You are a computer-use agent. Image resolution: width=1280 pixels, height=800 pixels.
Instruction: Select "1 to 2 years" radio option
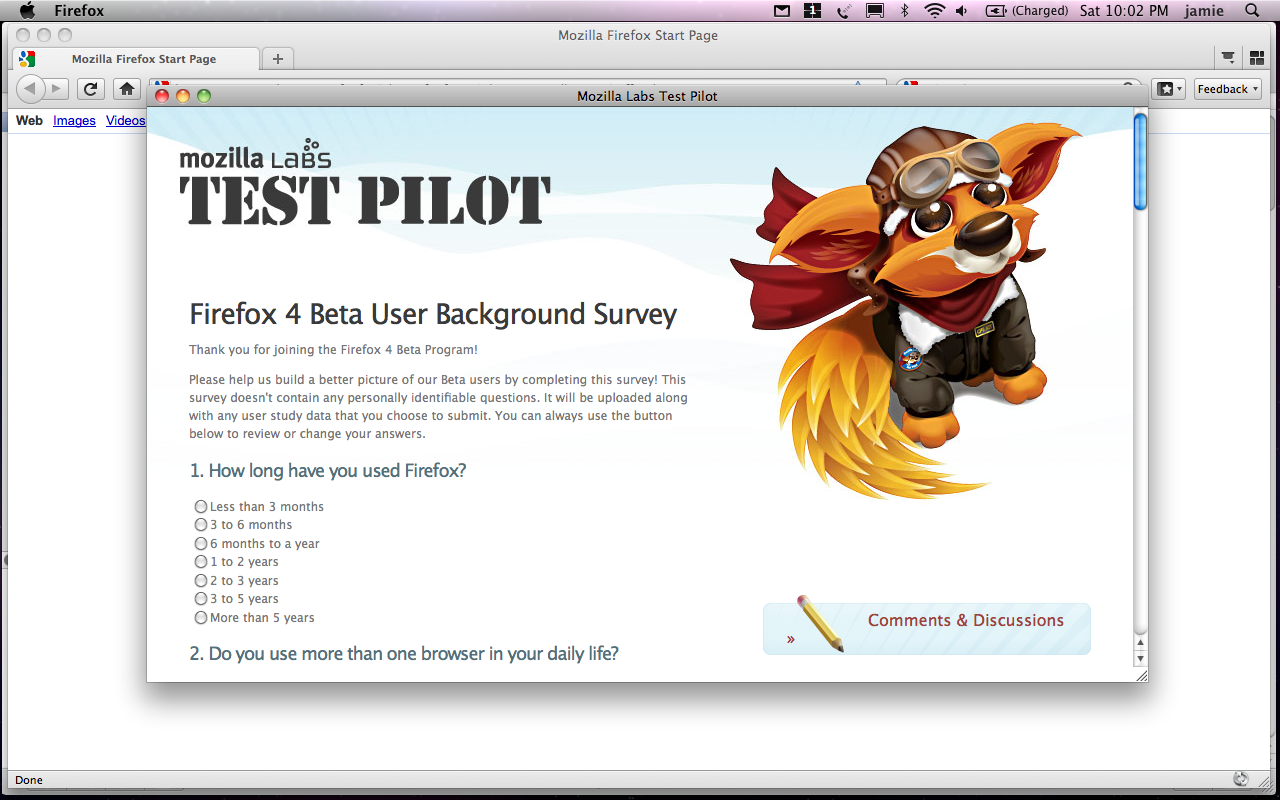tap(201, 562)
